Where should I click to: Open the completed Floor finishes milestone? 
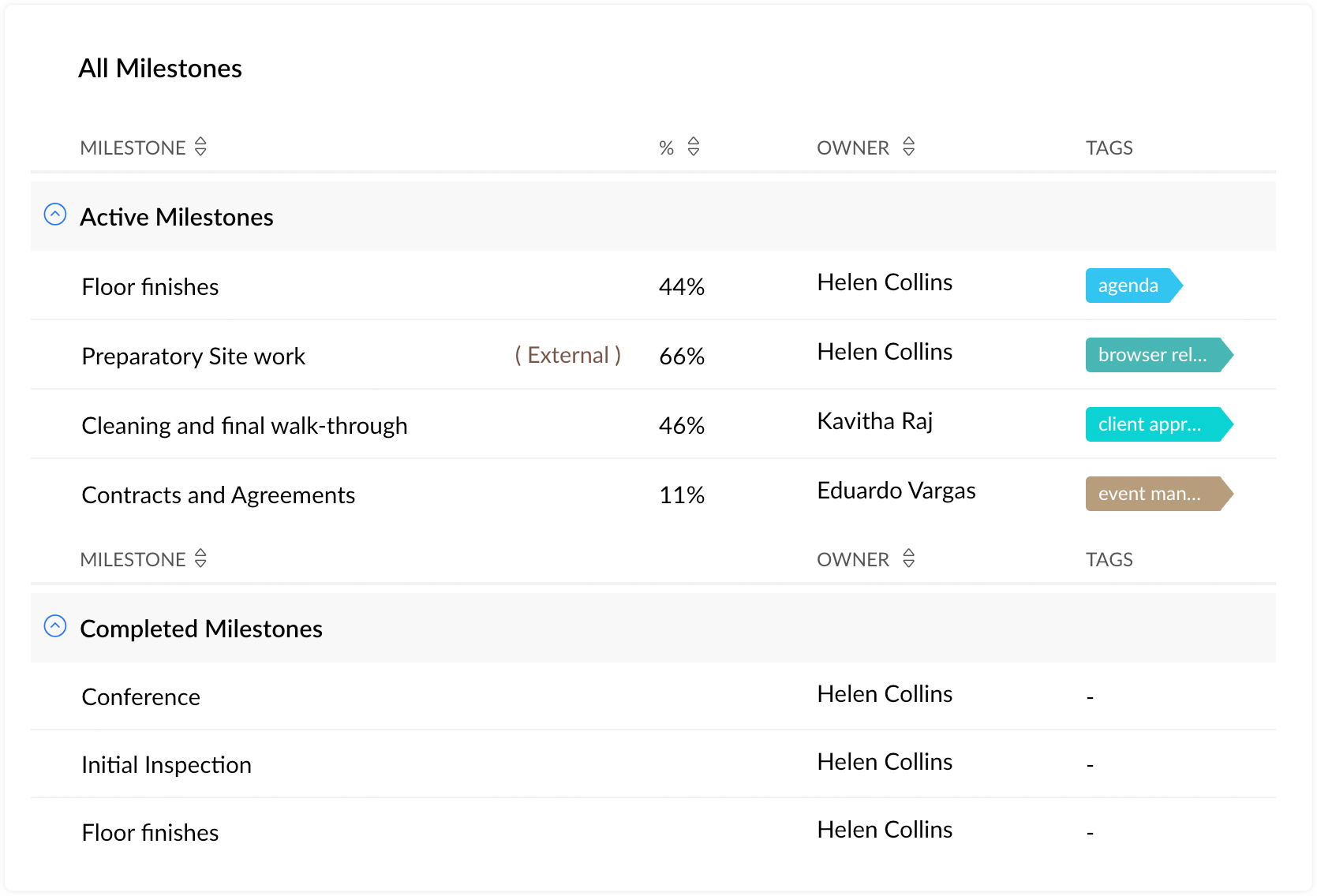click(x=150, y=833)
